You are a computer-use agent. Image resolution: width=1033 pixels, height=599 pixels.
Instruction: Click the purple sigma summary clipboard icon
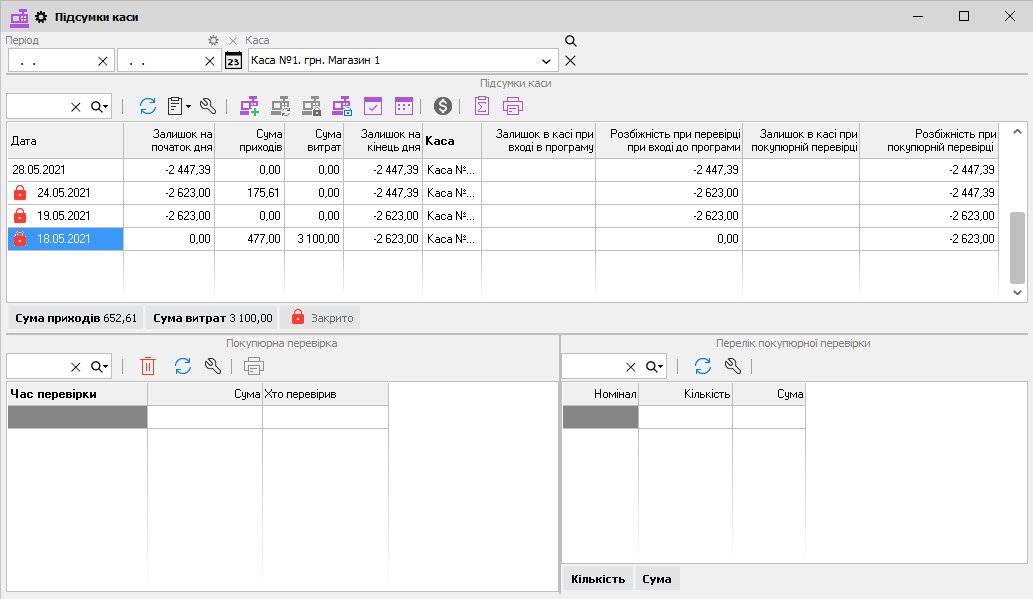click(482, 106)
